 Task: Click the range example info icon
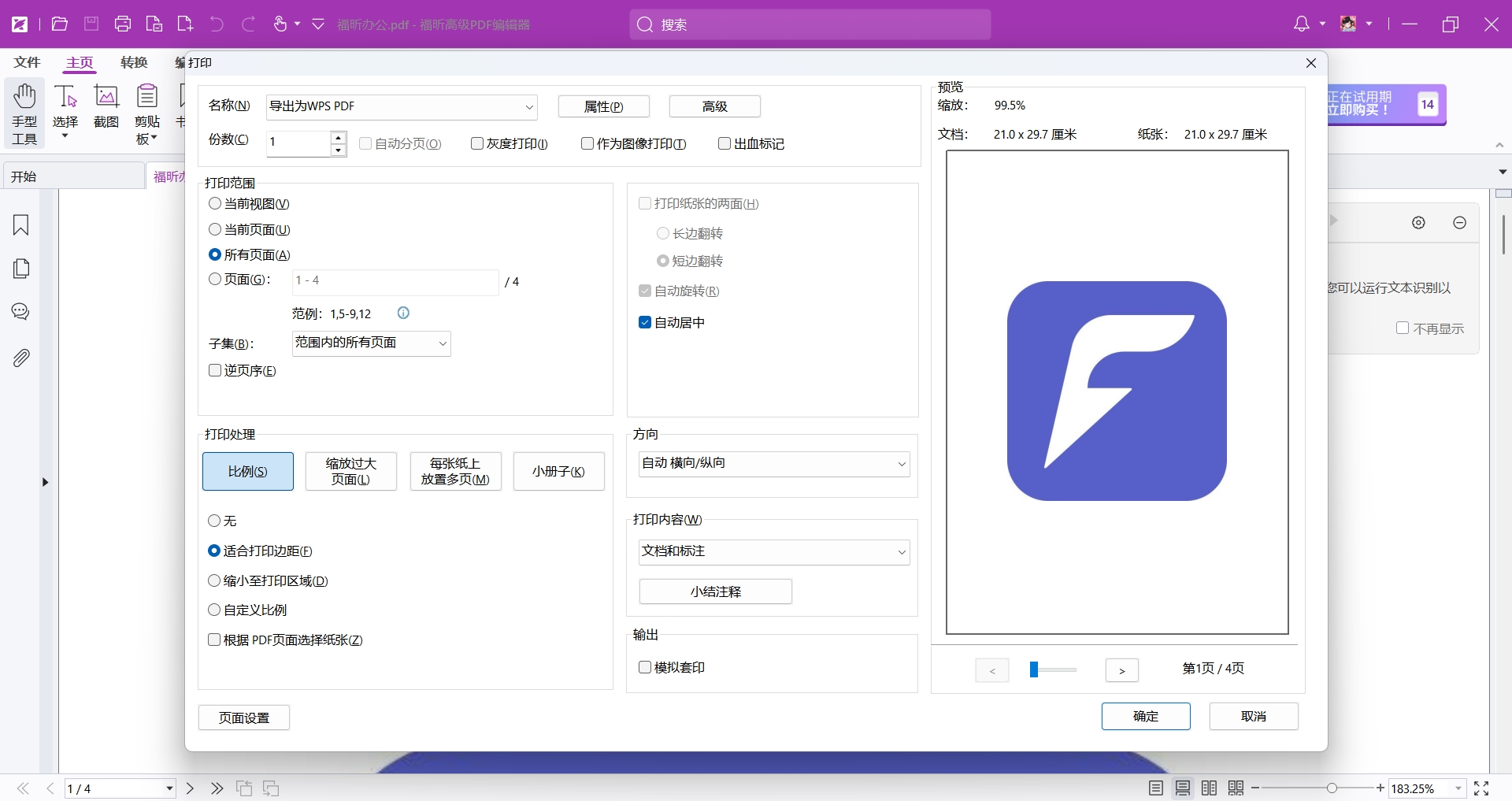pos(403,313)
